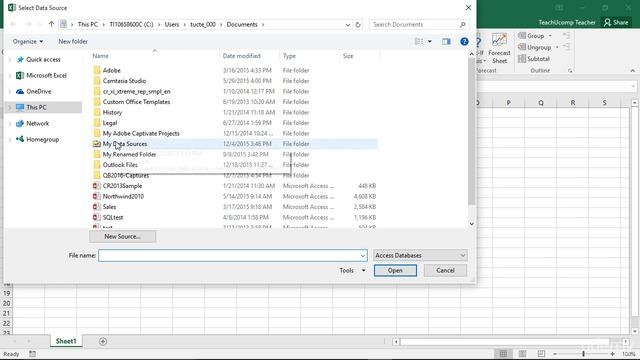Click the macro recording icon in Excel status bar

click(32, 354)
